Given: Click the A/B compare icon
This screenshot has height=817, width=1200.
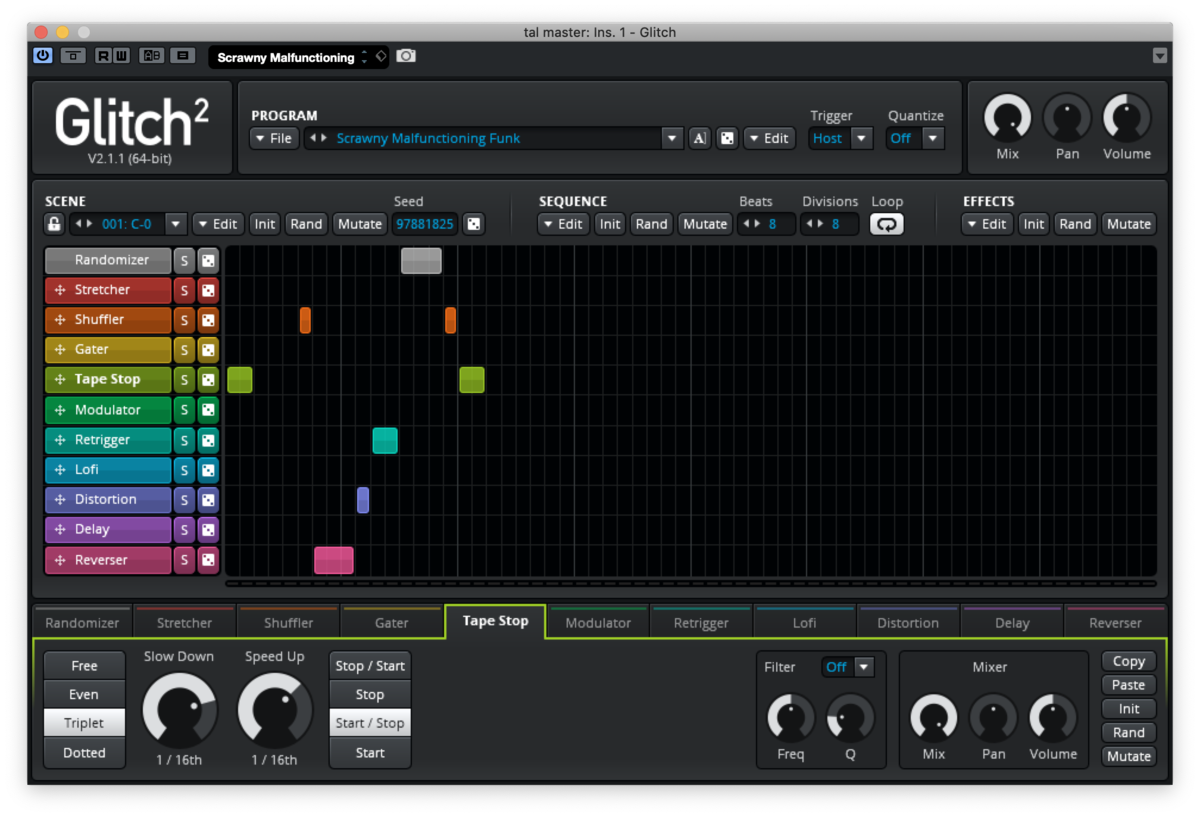Looking at the screenshot, I should (151, 56).
